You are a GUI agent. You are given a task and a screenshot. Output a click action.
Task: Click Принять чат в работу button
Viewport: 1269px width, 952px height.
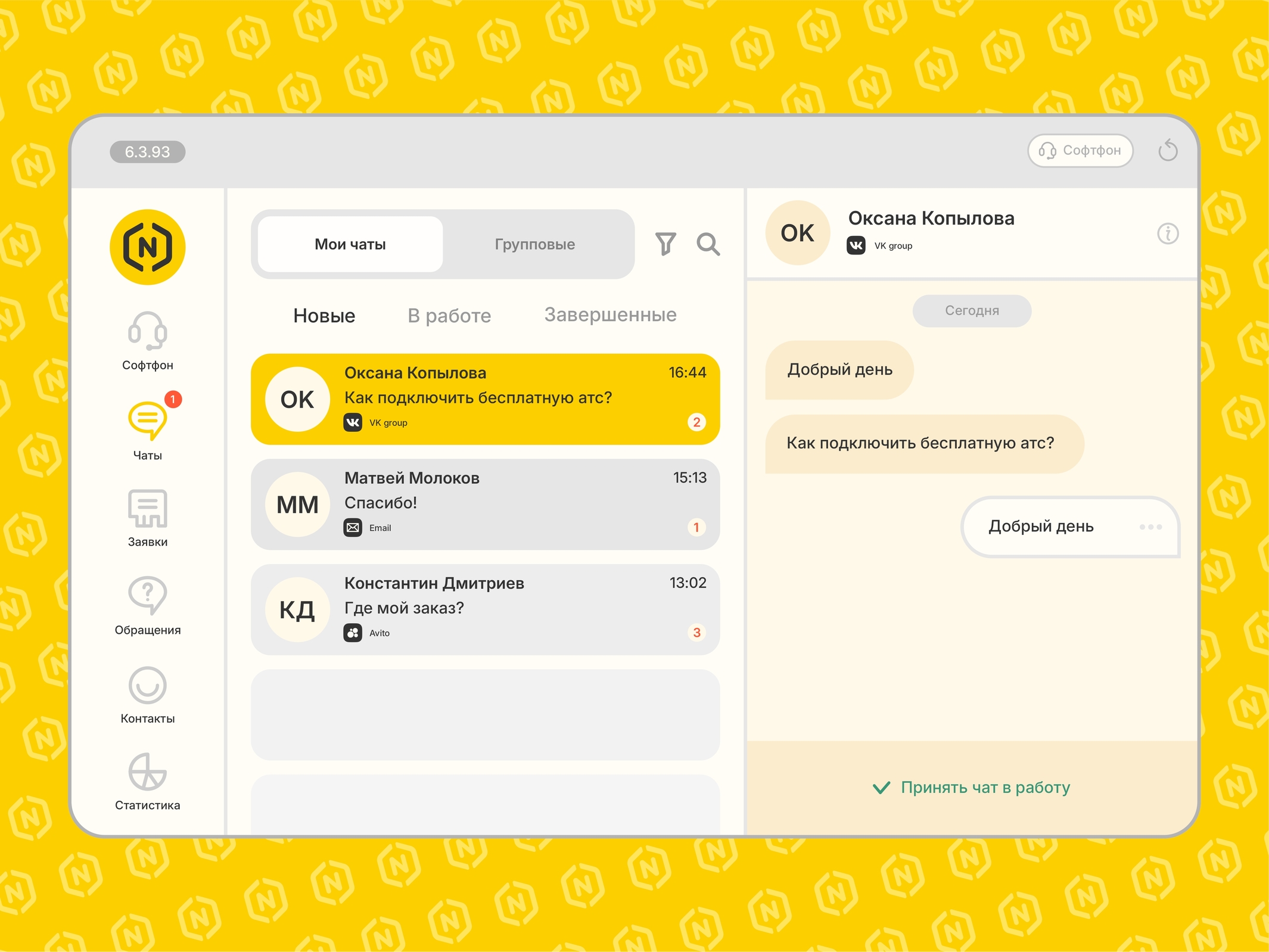[972, 788]
